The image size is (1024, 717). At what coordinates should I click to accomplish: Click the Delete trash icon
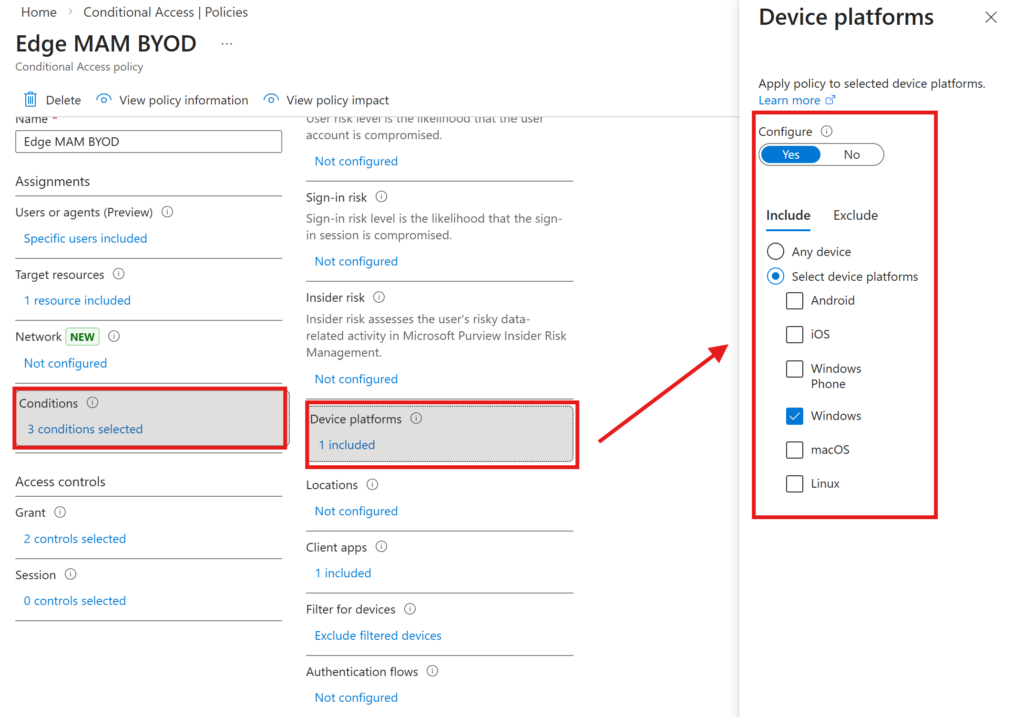30,100
